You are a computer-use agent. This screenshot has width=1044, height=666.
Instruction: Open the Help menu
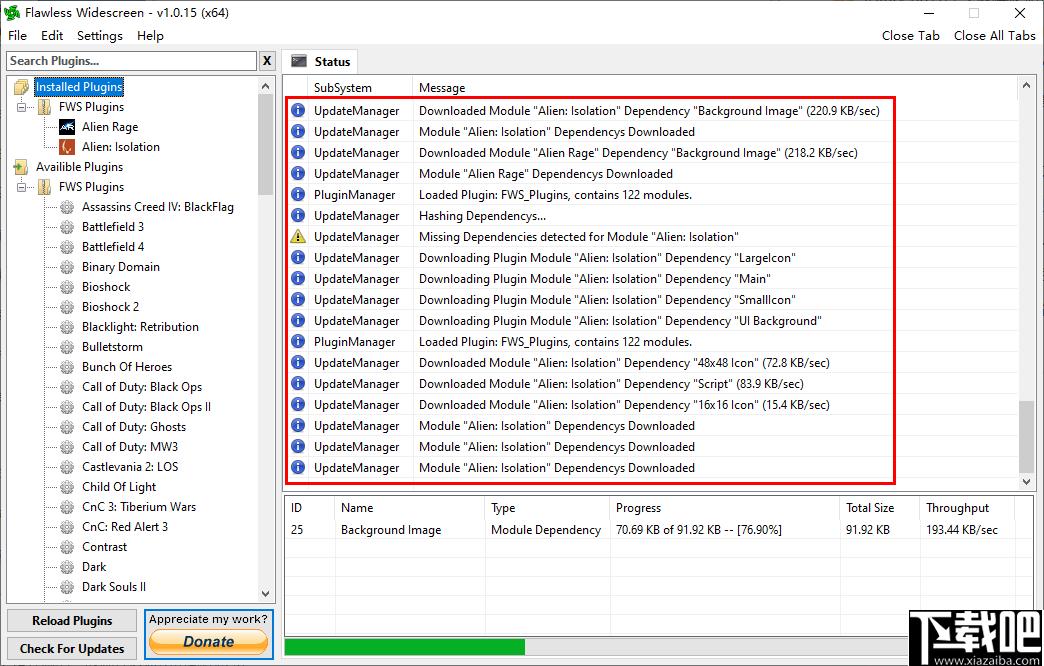pyautogui.click(x=150, y=36)
